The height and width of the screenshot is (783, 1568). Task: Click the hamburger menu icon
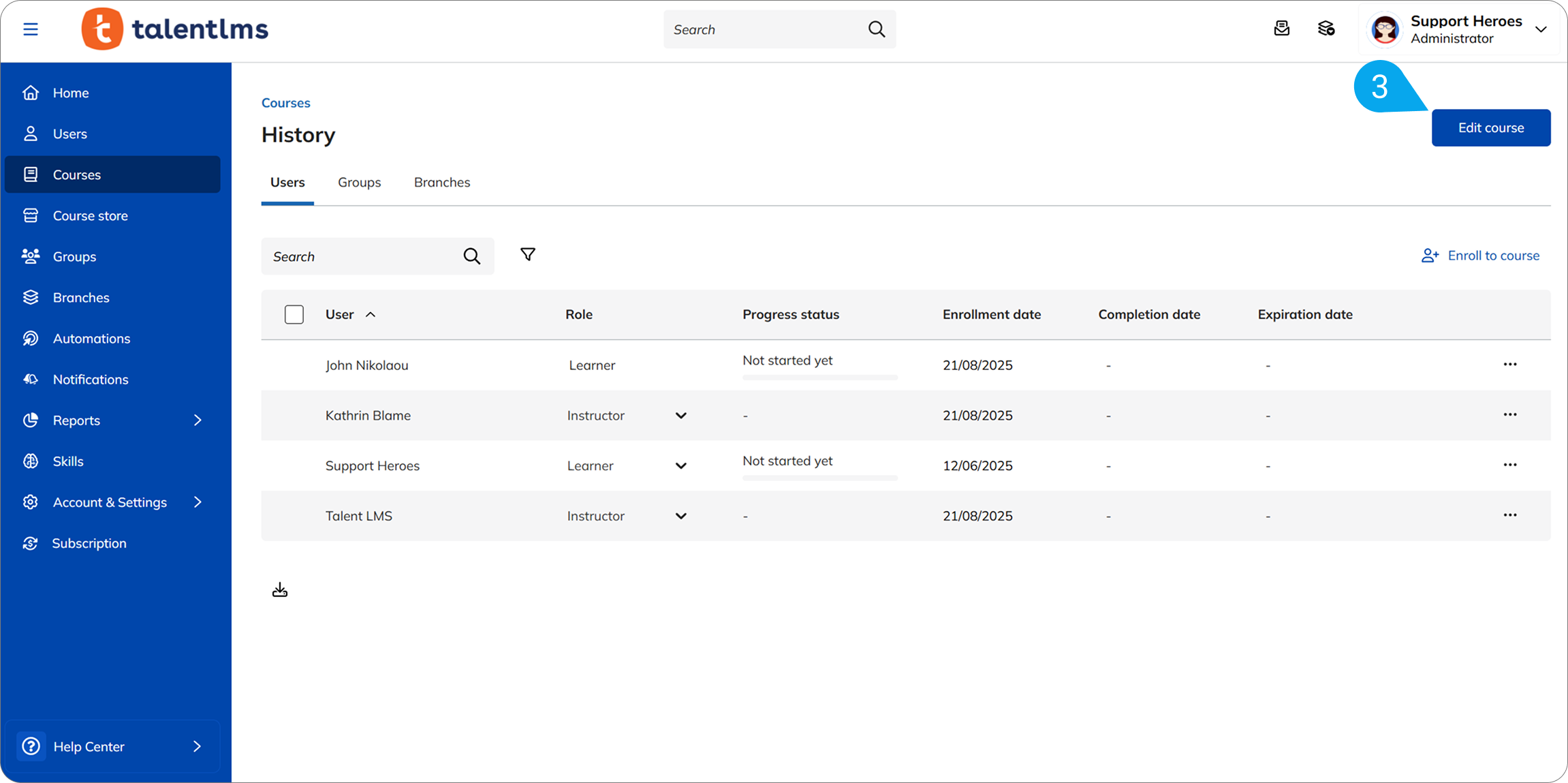coord(31,29)
